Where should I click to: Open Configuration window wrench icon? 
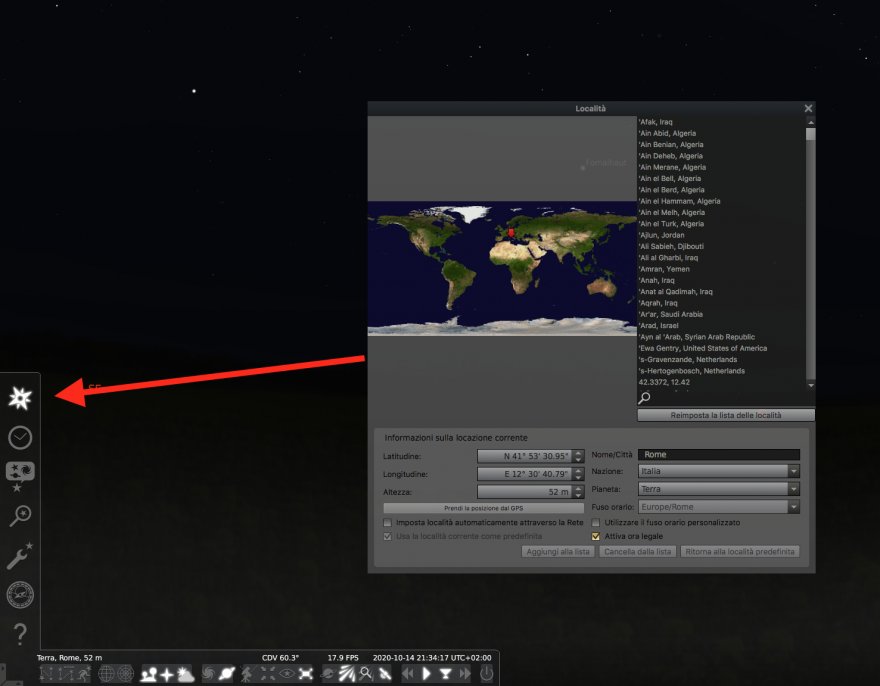coord(19,556)
